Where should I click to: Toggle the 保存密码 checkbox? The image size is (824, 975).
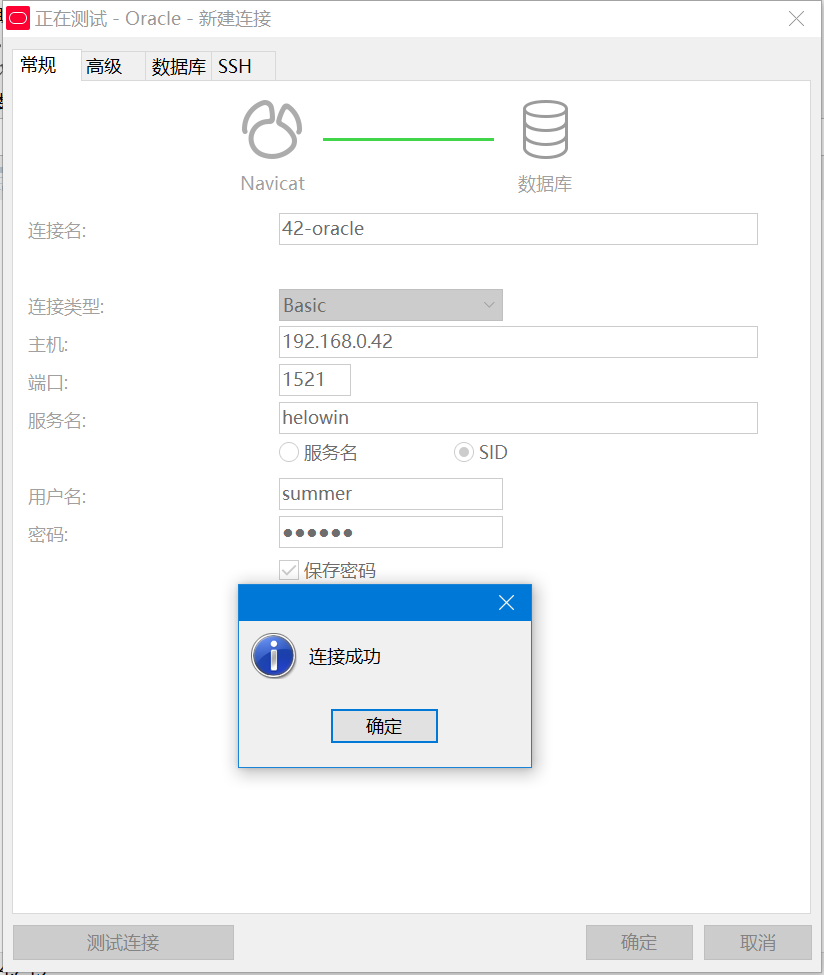click(289, 570)
